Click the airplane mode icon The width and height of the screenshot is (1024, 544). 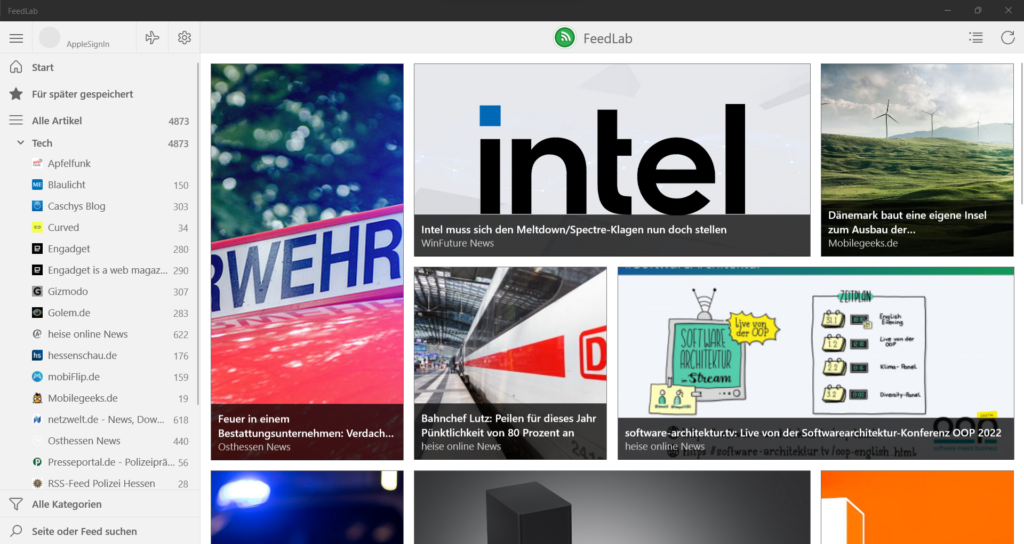(152, 38)
